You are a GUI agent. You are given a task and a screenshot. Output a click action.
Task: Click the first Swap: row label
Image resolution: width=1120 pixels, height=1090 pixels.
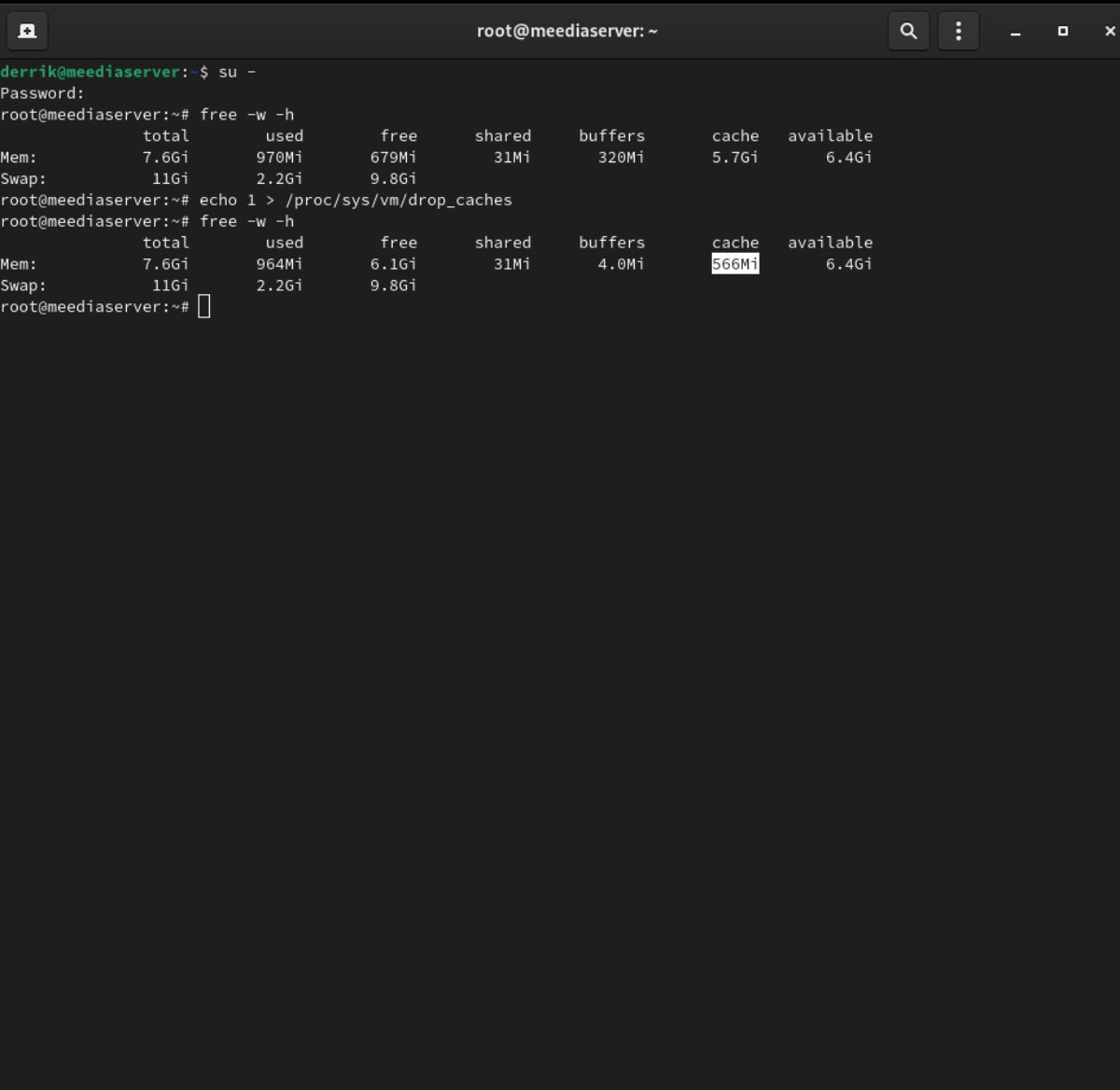click(x=23, y=178)
